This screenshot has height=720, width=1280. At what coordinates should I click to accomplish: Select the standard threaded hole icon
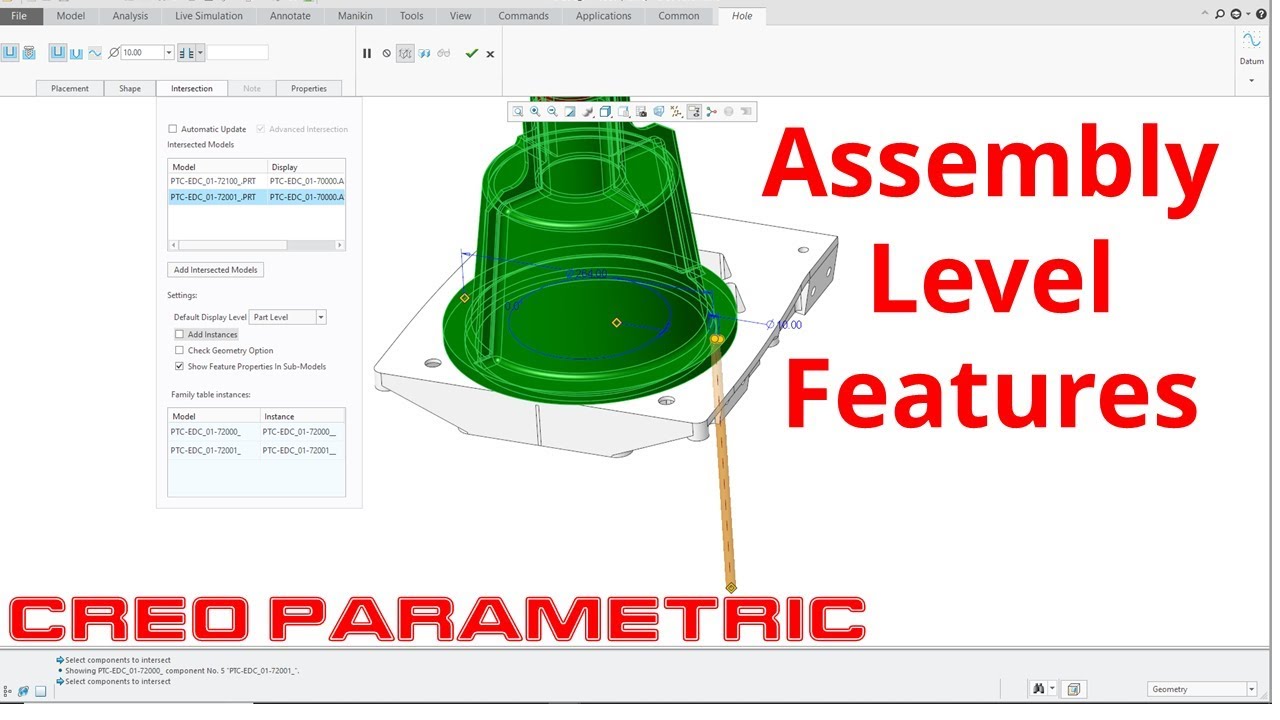(29, 52)
